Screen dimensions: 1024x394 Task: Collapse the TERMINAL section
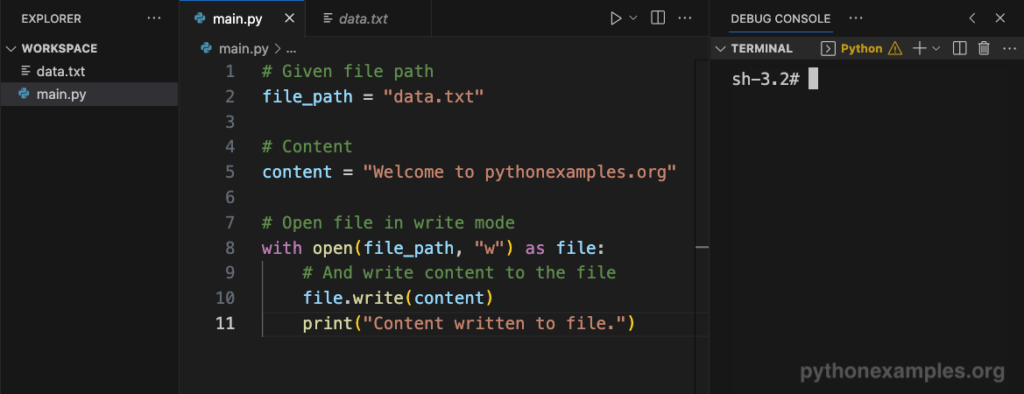(x=720, y=48)
